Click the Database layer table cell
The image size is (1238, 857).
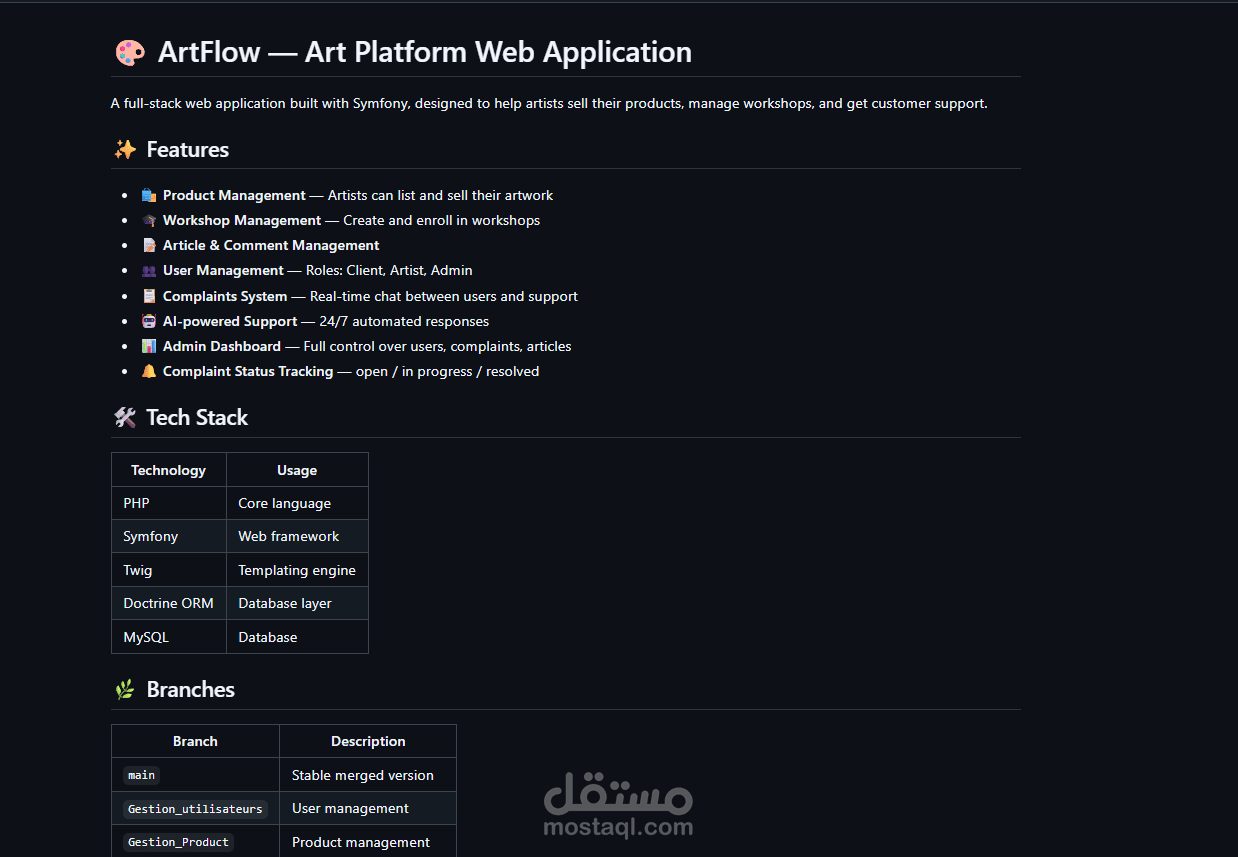297,603
